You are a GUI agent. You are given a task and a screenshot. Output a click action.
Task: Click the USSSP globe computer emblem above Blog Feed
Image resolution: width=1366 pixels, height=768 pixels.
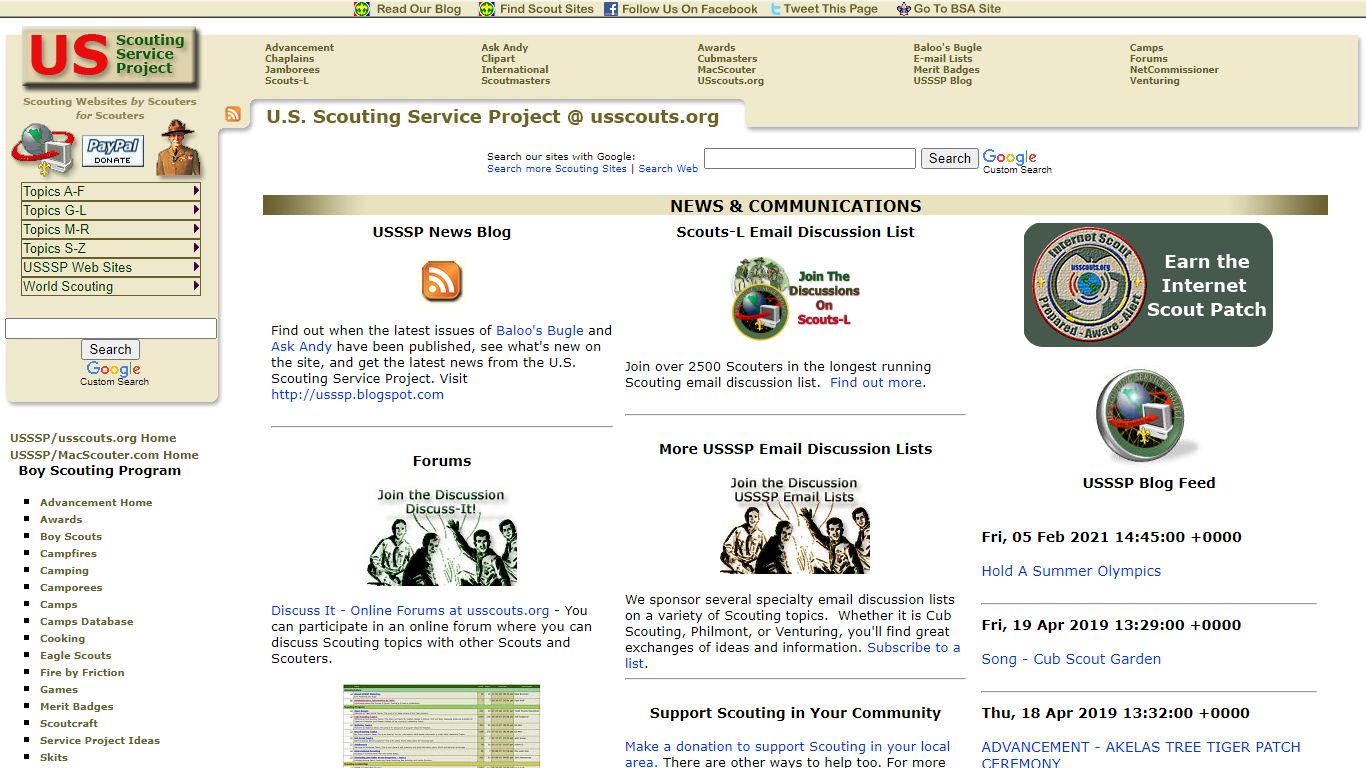pyautogui.click(x=1148, y=415)
